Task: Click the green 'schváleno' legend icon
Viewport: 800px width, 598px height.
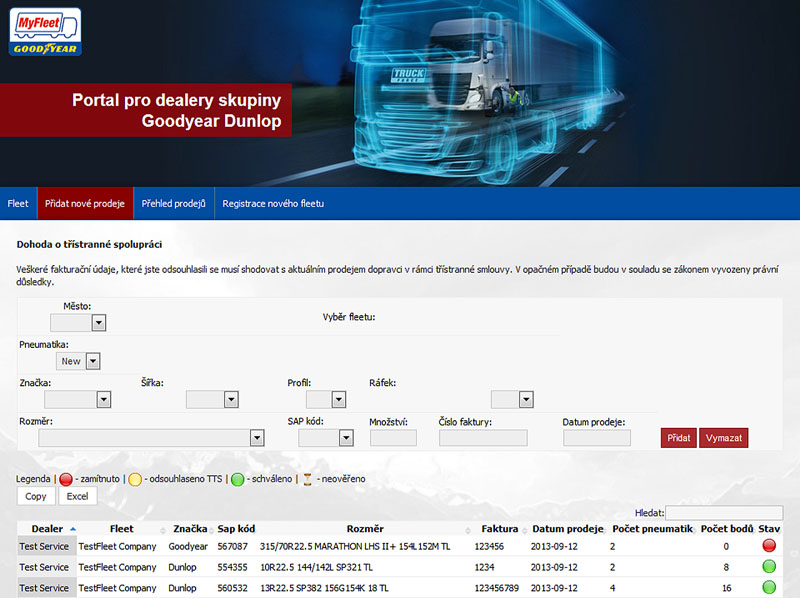Action: point(237,479)
